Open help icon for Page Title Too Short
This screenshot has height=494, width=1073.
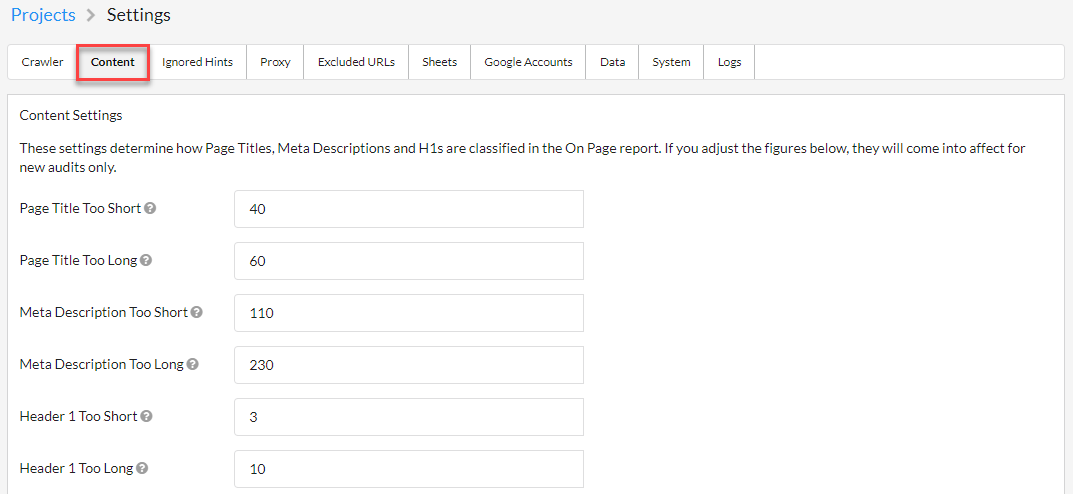coord(151,209)
